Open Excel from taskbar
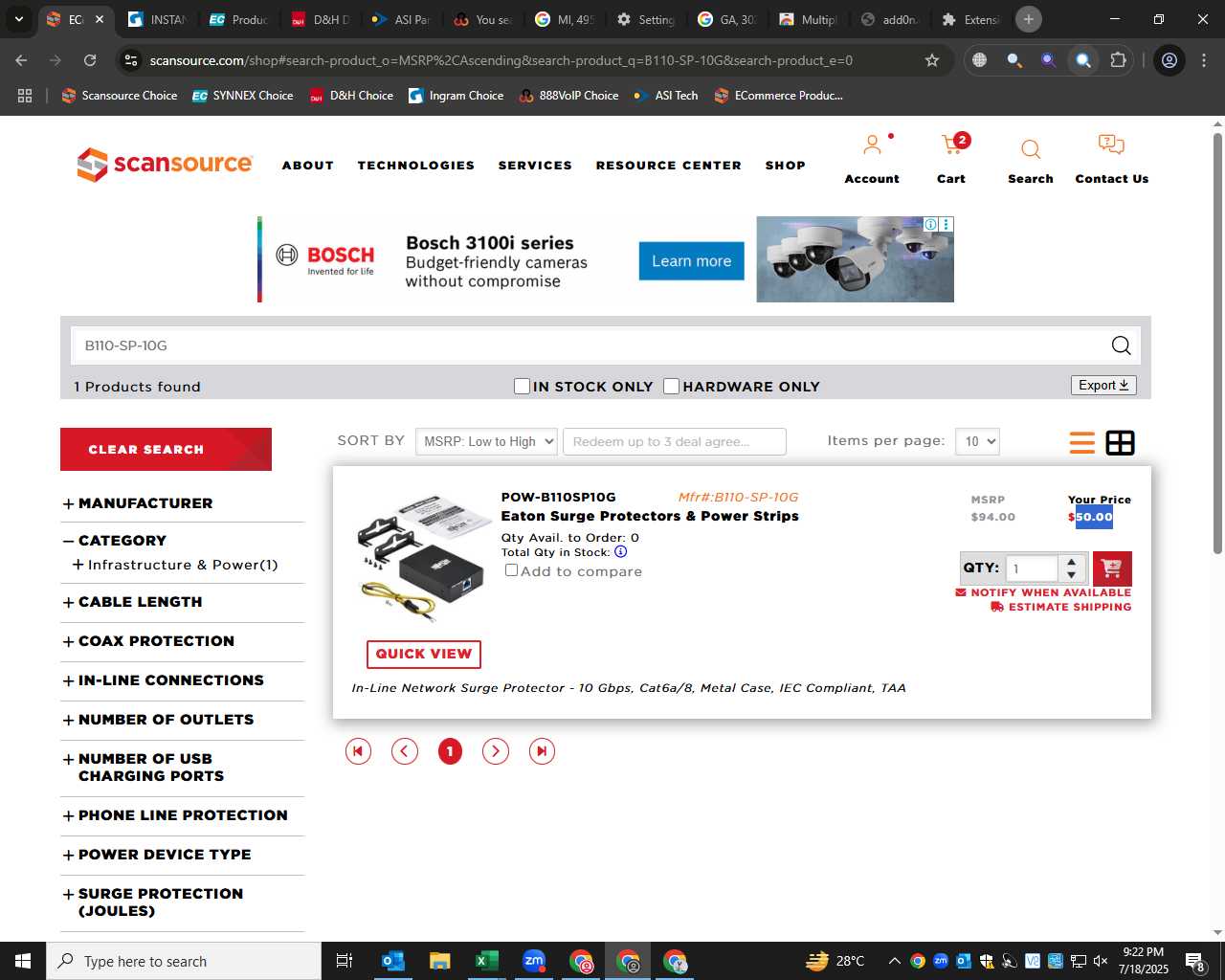The height and width of the screenshot is (980, 1225). (x=487, y=961)
